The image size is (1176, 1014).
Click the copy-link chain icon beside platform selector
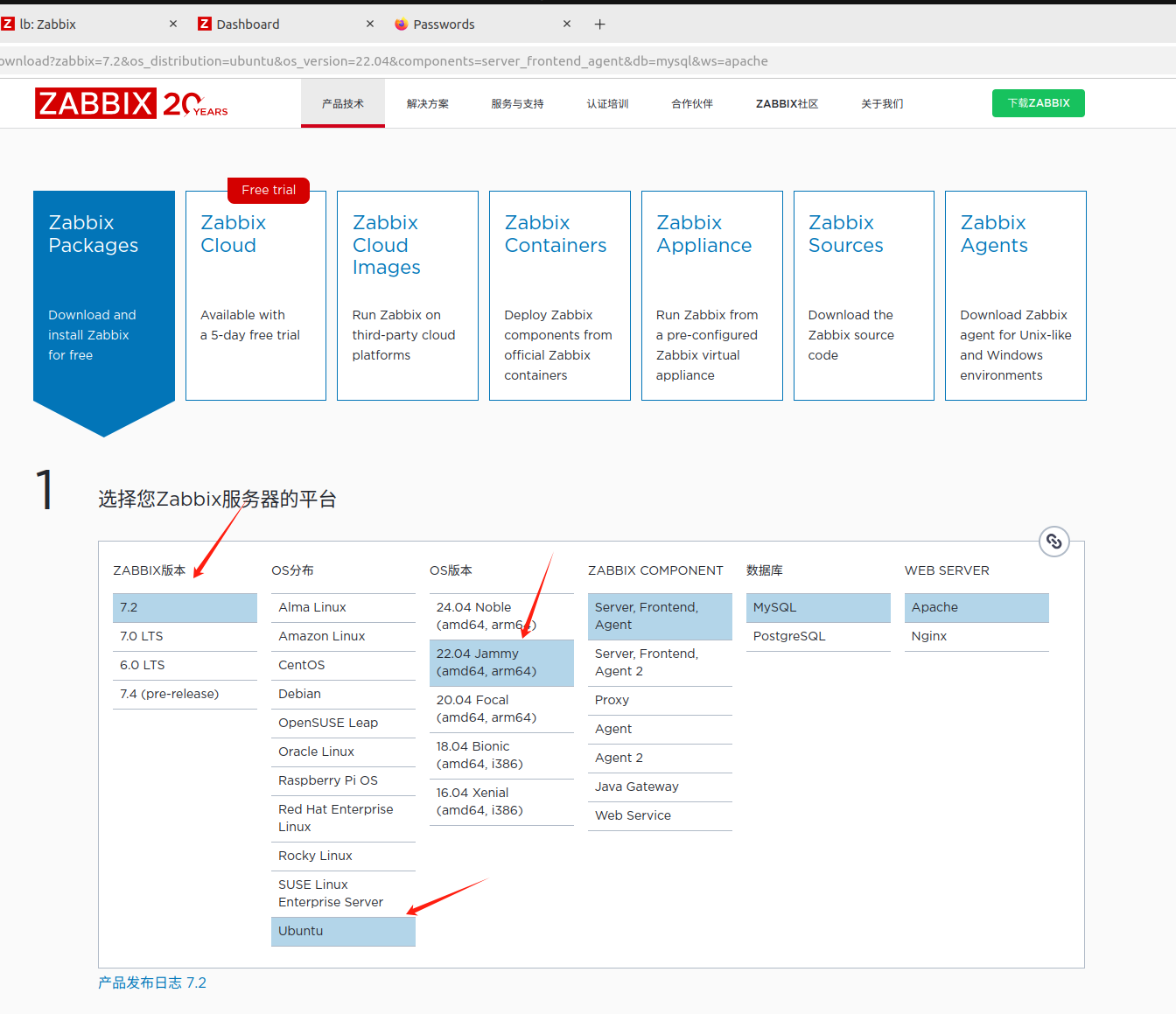pos(1053,542)
